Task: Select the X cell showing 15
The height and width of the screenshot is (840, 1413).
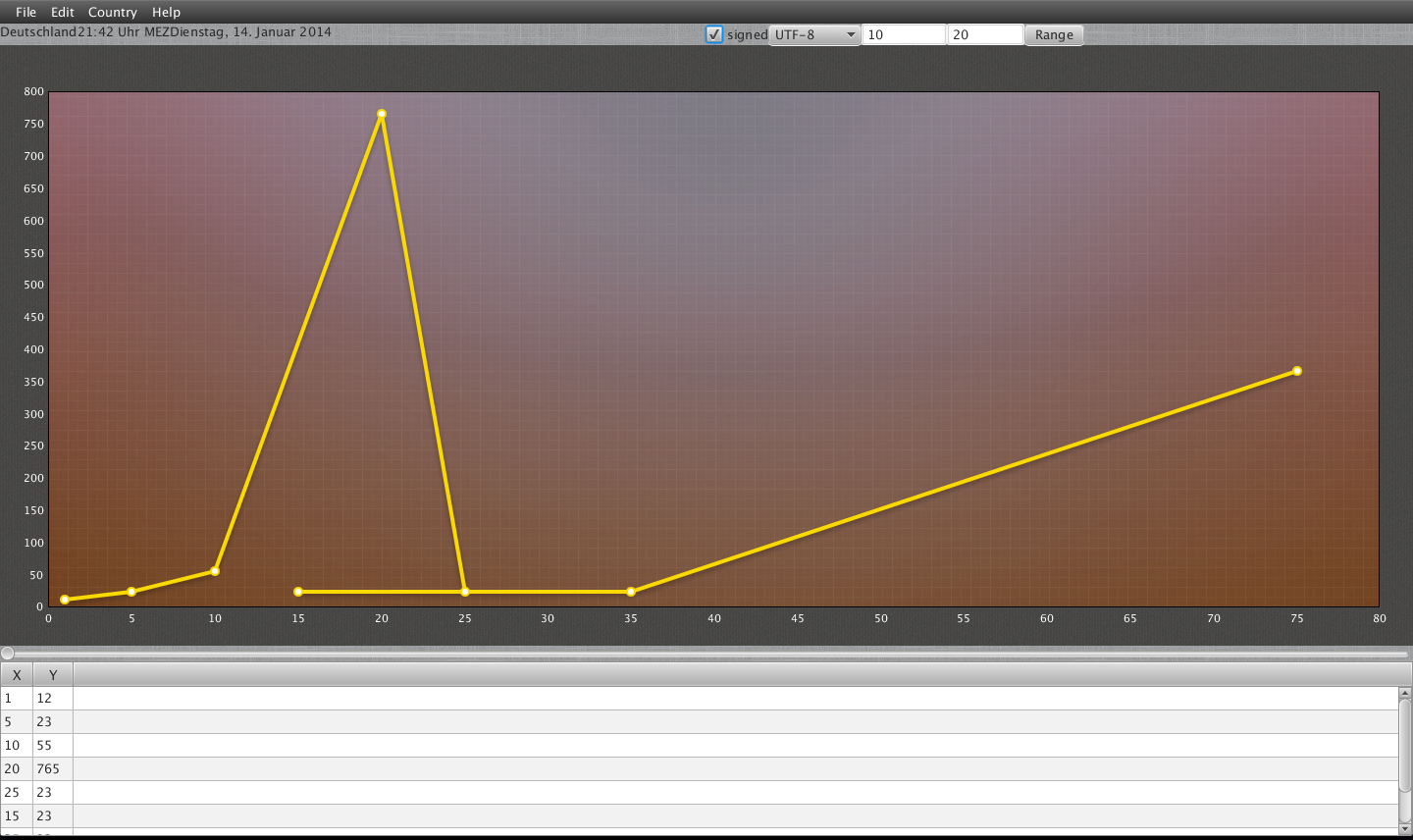Action: 17,815
